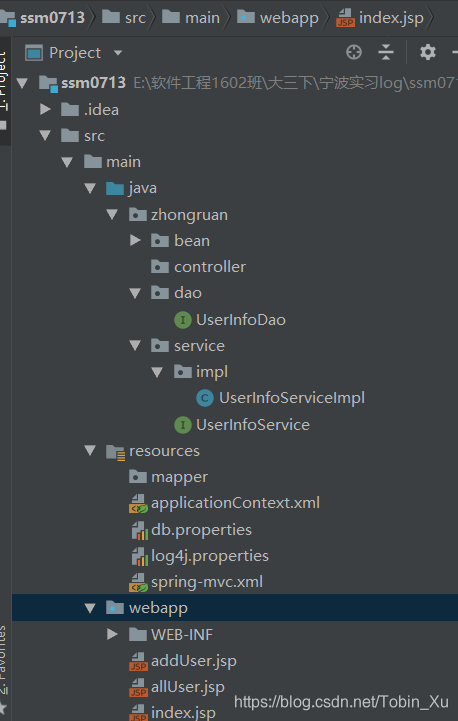This screenshot has width=458, height=721.
Task: Click the UserInfoDao interface icon
Action: pyautogui.click(x=183, y=320)
